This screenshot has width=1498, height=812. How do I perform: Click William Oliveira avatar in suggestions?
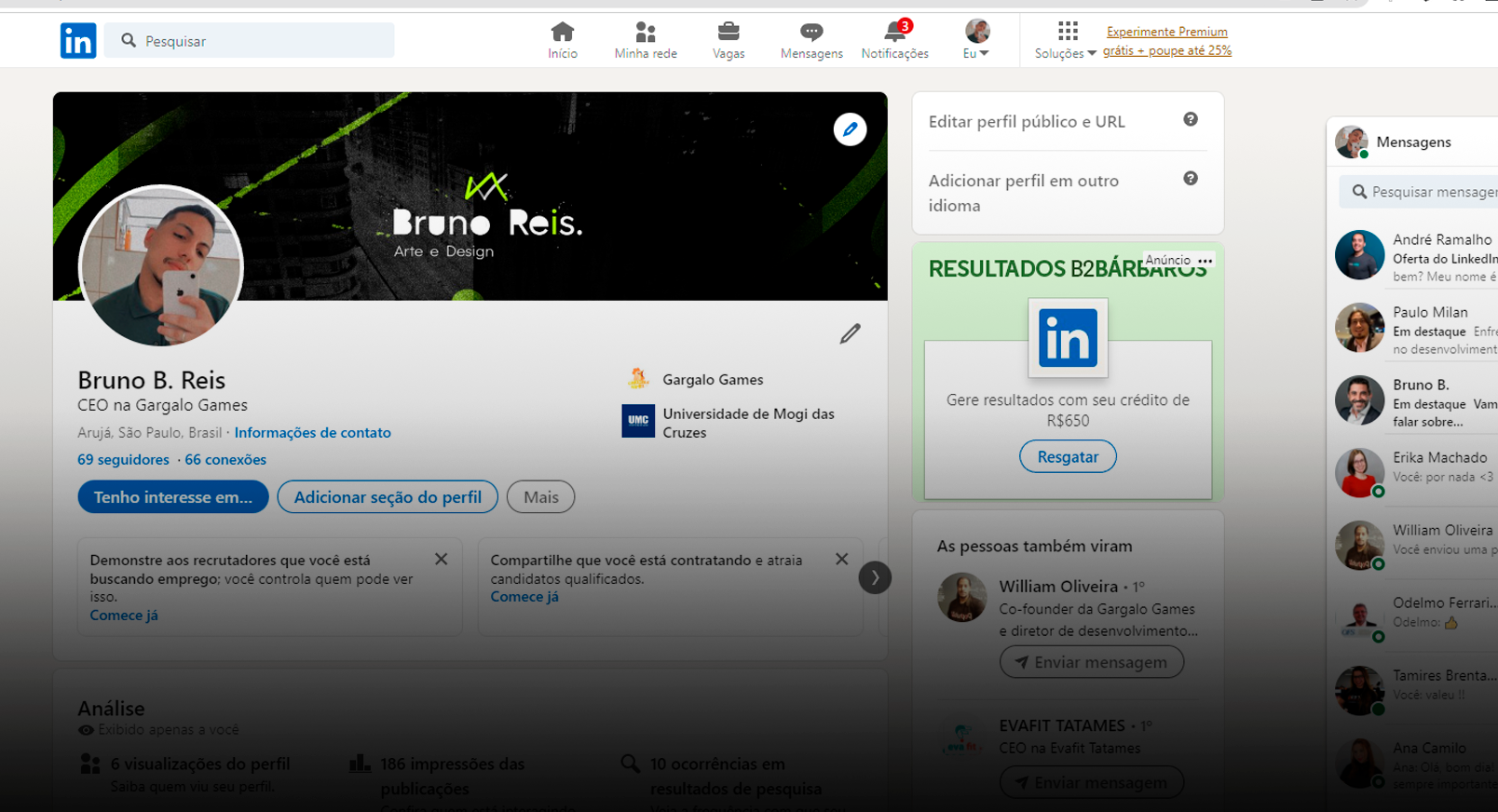(962, 598)
